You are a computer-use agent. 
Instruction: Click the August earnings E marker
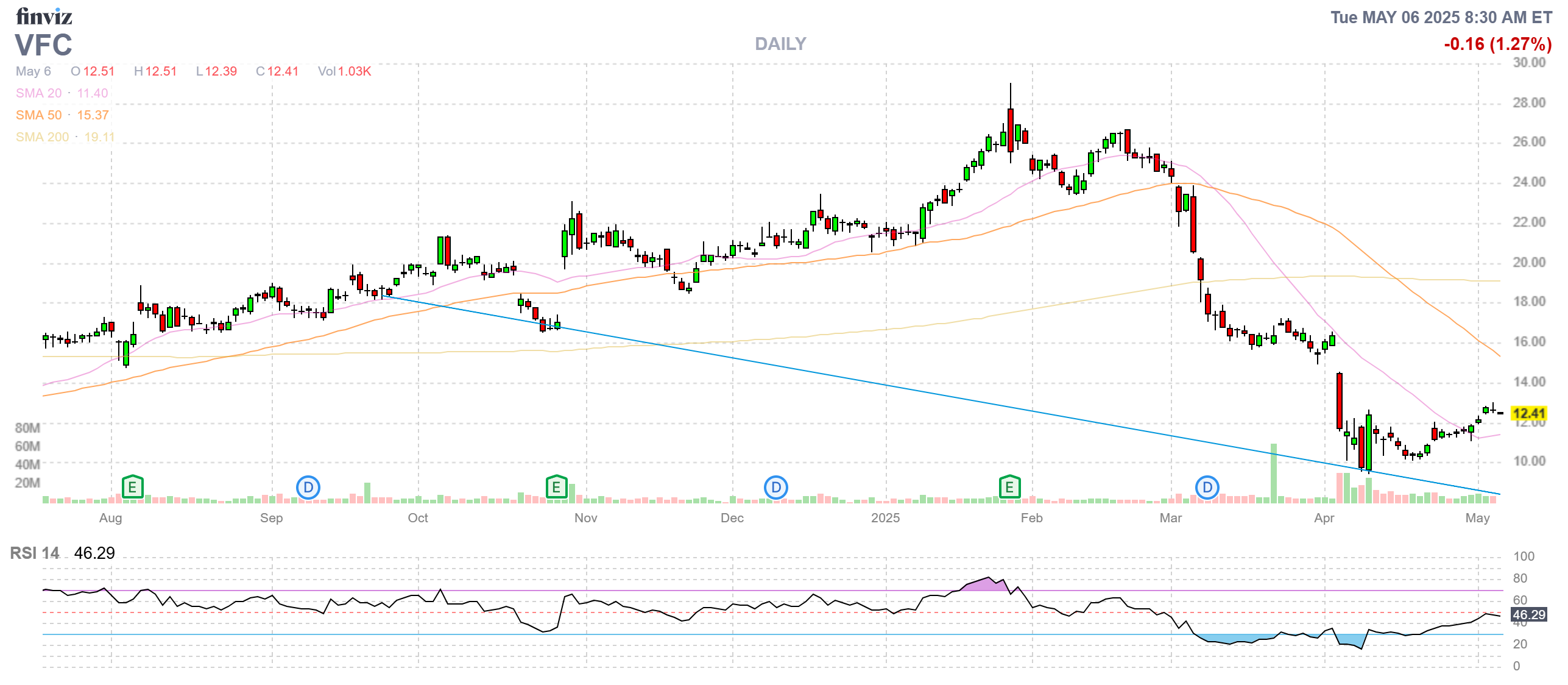132,487
